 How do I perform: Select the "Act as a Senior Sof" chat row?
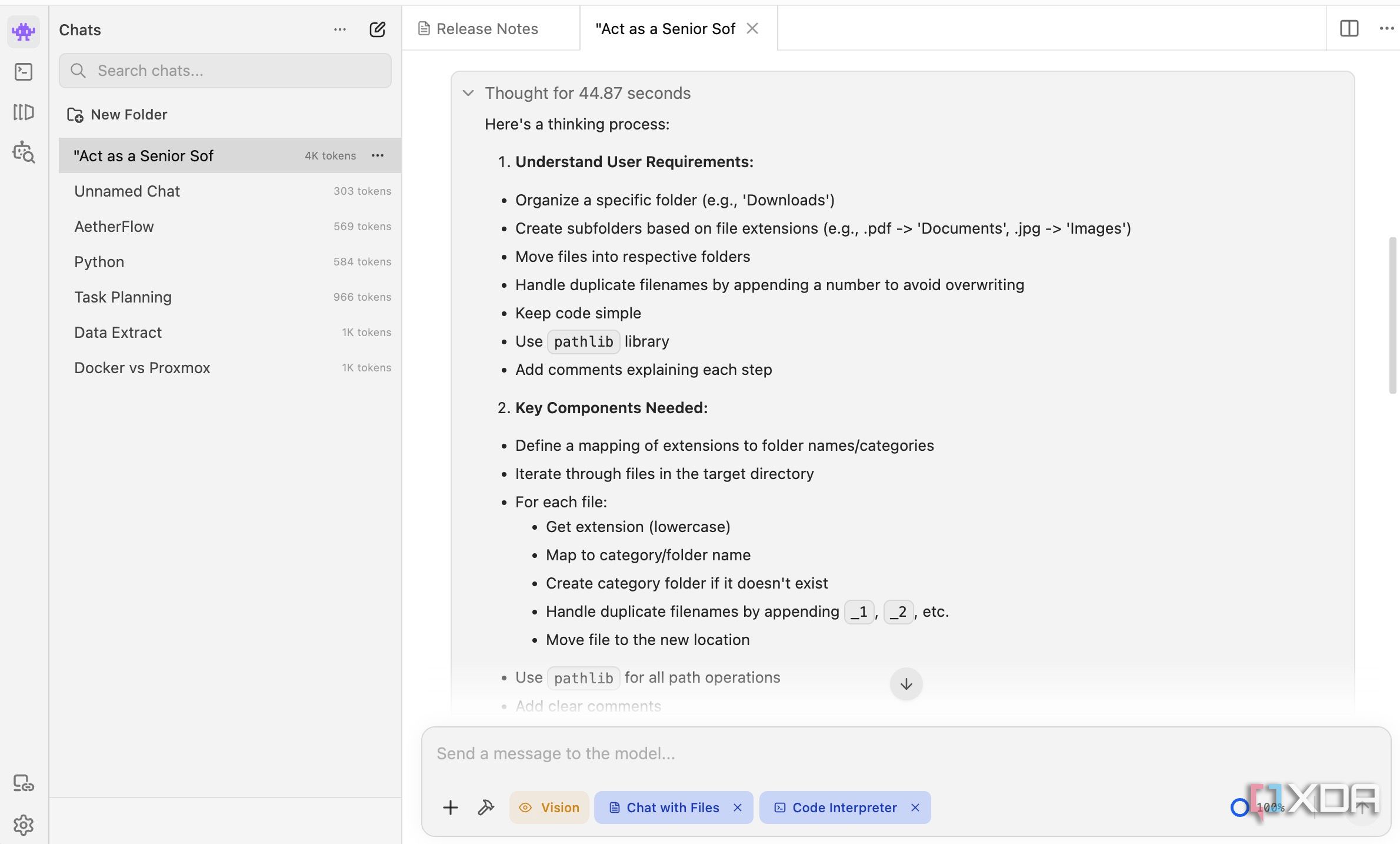230,155
